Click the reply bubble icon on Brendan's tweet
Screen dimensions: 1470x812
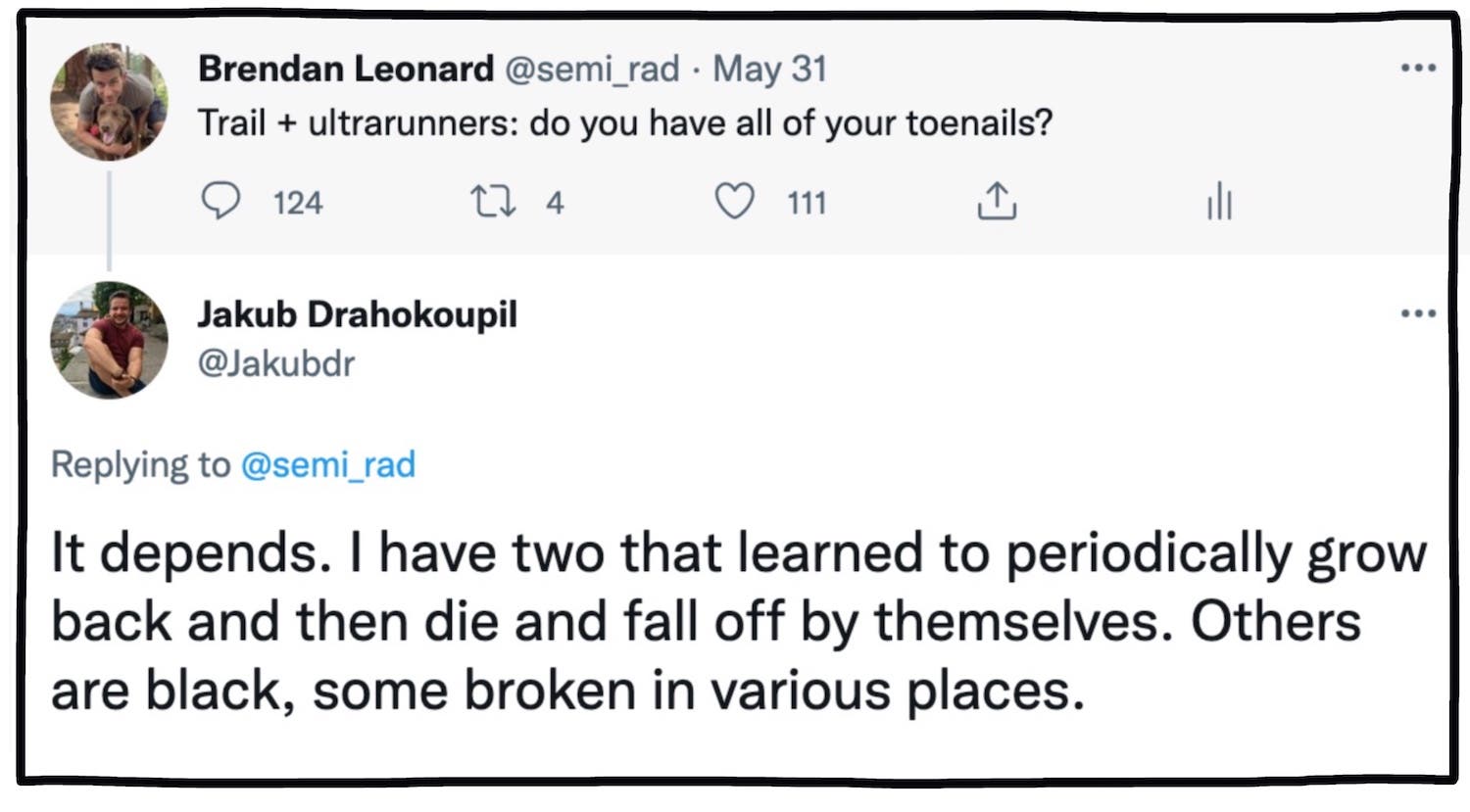click(x=223, y=202)
